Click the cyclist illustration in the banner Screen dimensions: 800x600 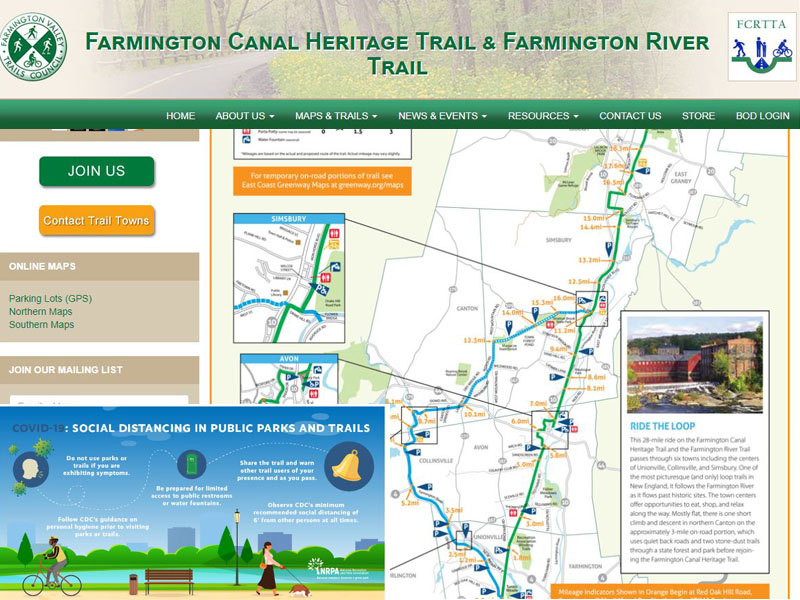52,567
